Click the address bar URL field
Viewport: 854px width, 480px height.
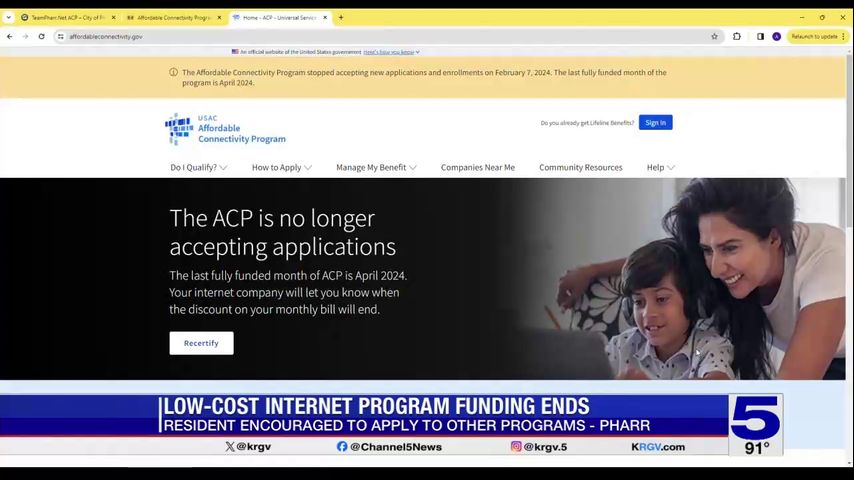click(381, 37)
